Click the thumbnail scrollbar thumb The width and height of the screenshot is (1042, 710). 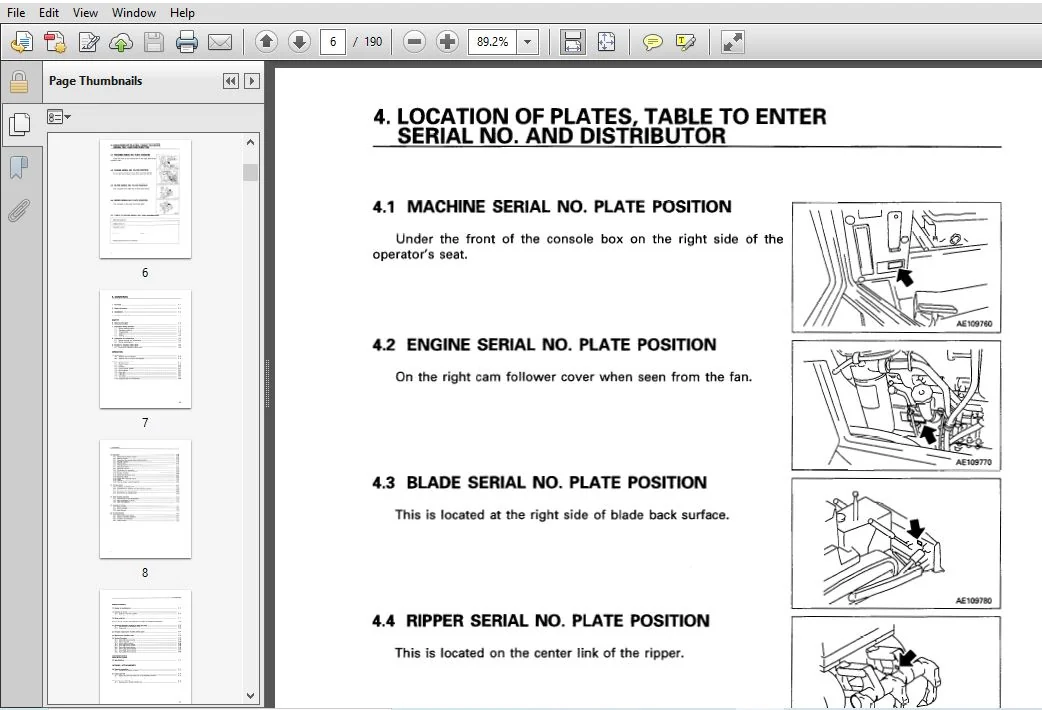(x=251, y=172)
